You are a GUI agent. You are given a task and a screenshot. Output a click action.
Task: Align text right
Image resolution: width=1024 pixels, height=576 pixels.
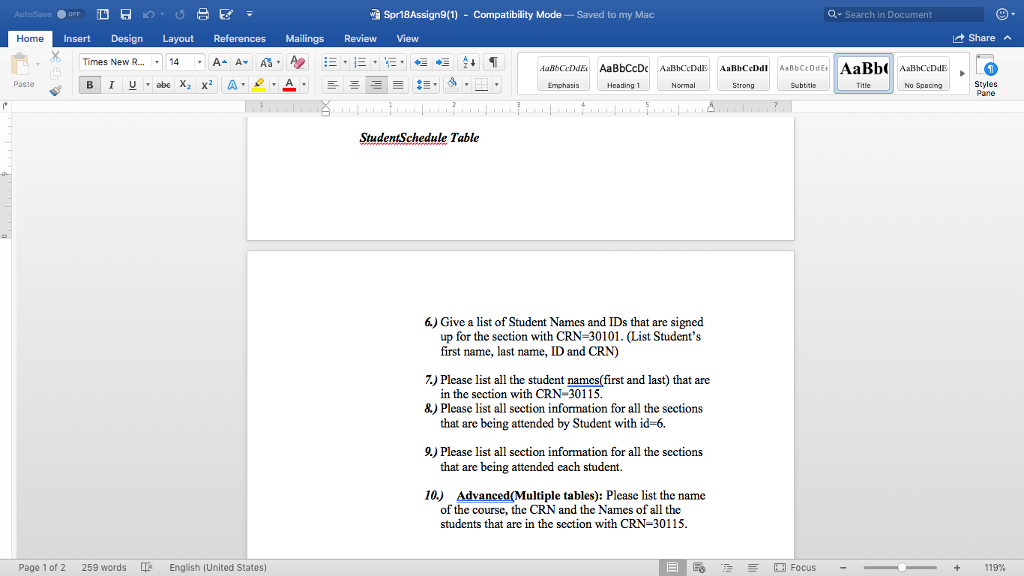[x=376, y=85]
